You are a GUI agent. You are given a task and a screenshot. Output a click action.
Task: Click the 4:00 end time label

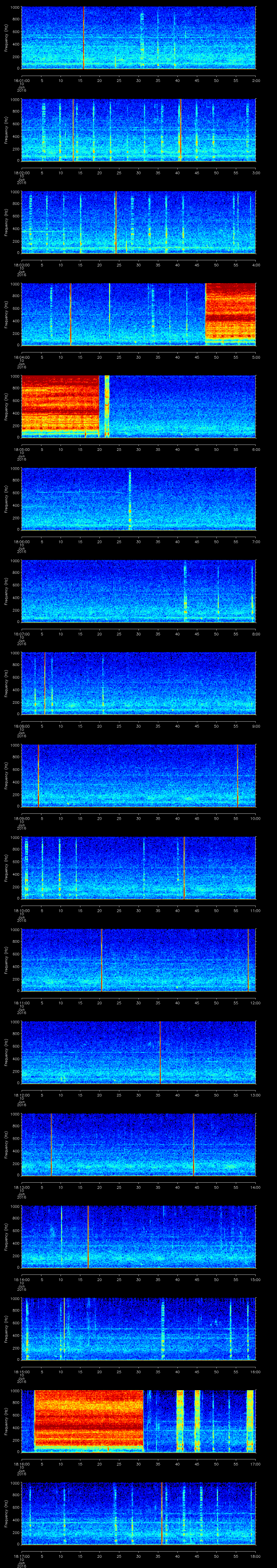(x=256, y=265)
